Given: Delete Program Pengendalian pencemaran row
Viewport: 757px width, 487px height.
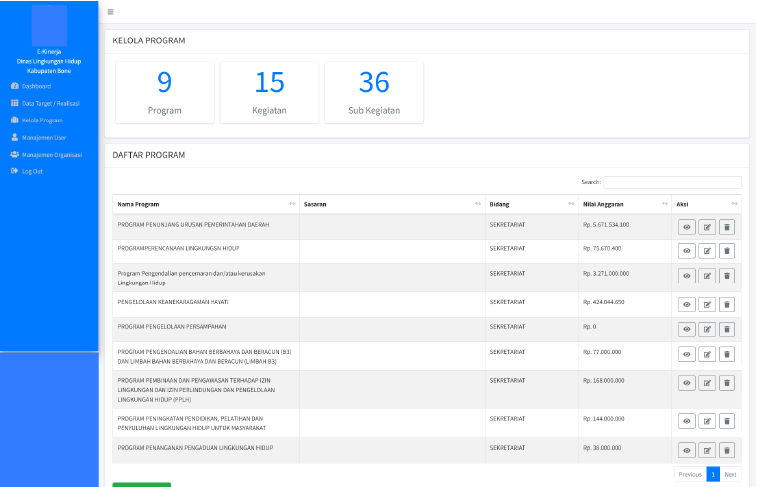Looking at the screenshot, I should 727,276.
